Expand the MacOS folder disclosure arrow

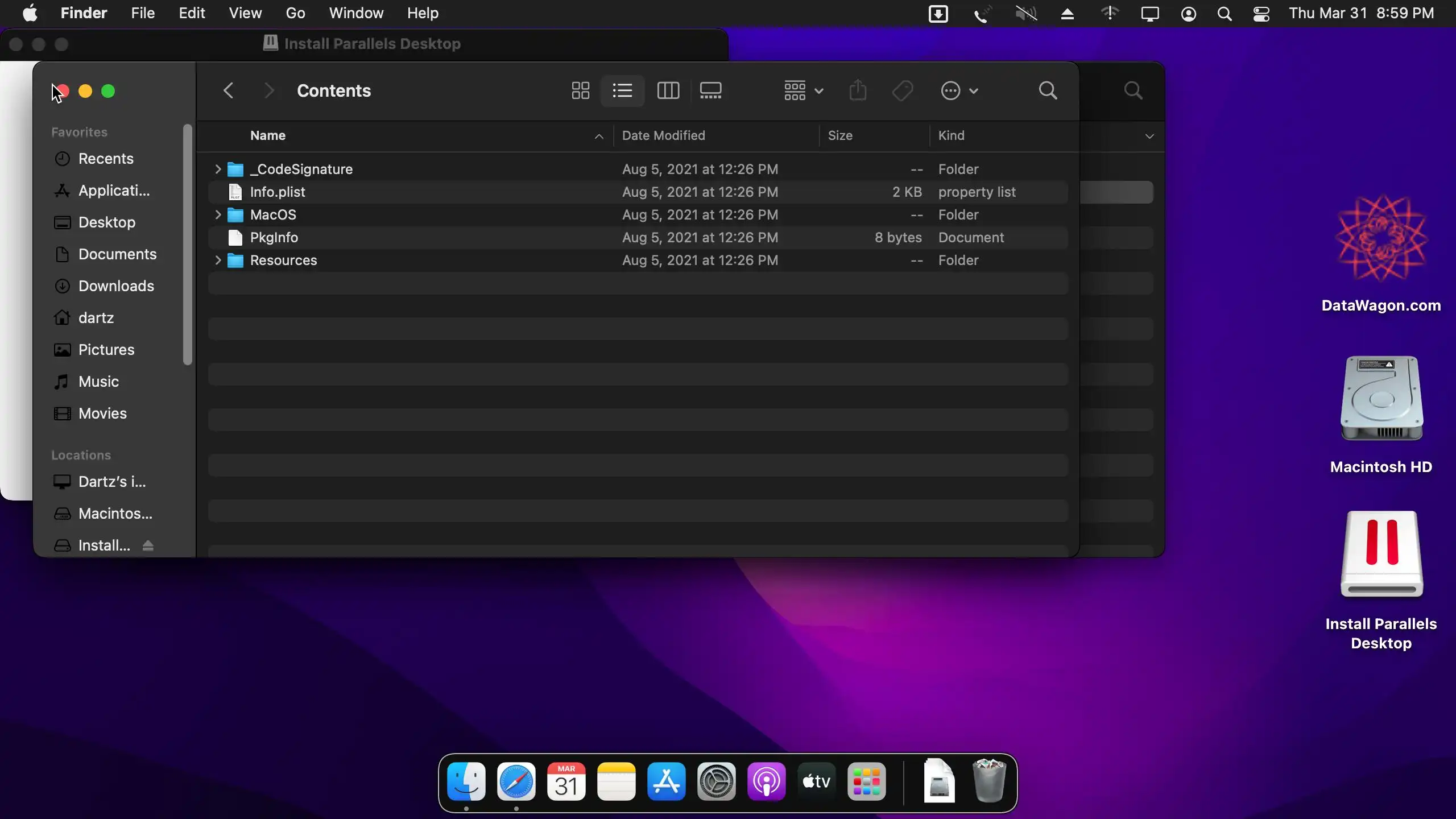click(x=217, y=214)
